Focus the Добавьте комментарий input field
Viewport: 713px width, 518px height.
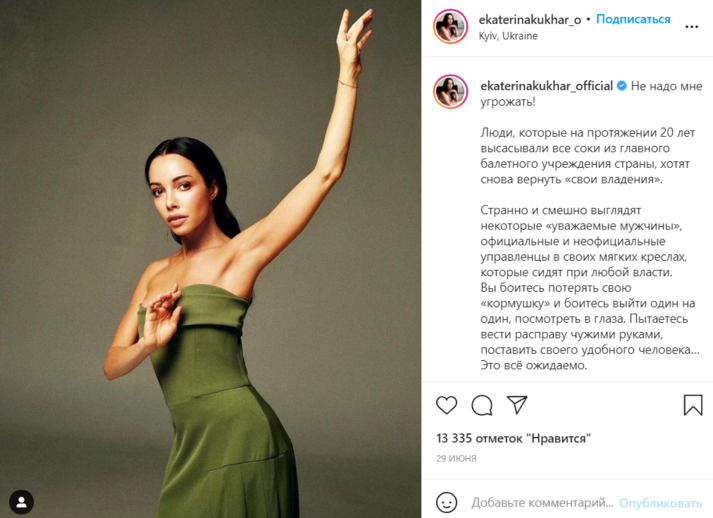click(x=542, y=503)
